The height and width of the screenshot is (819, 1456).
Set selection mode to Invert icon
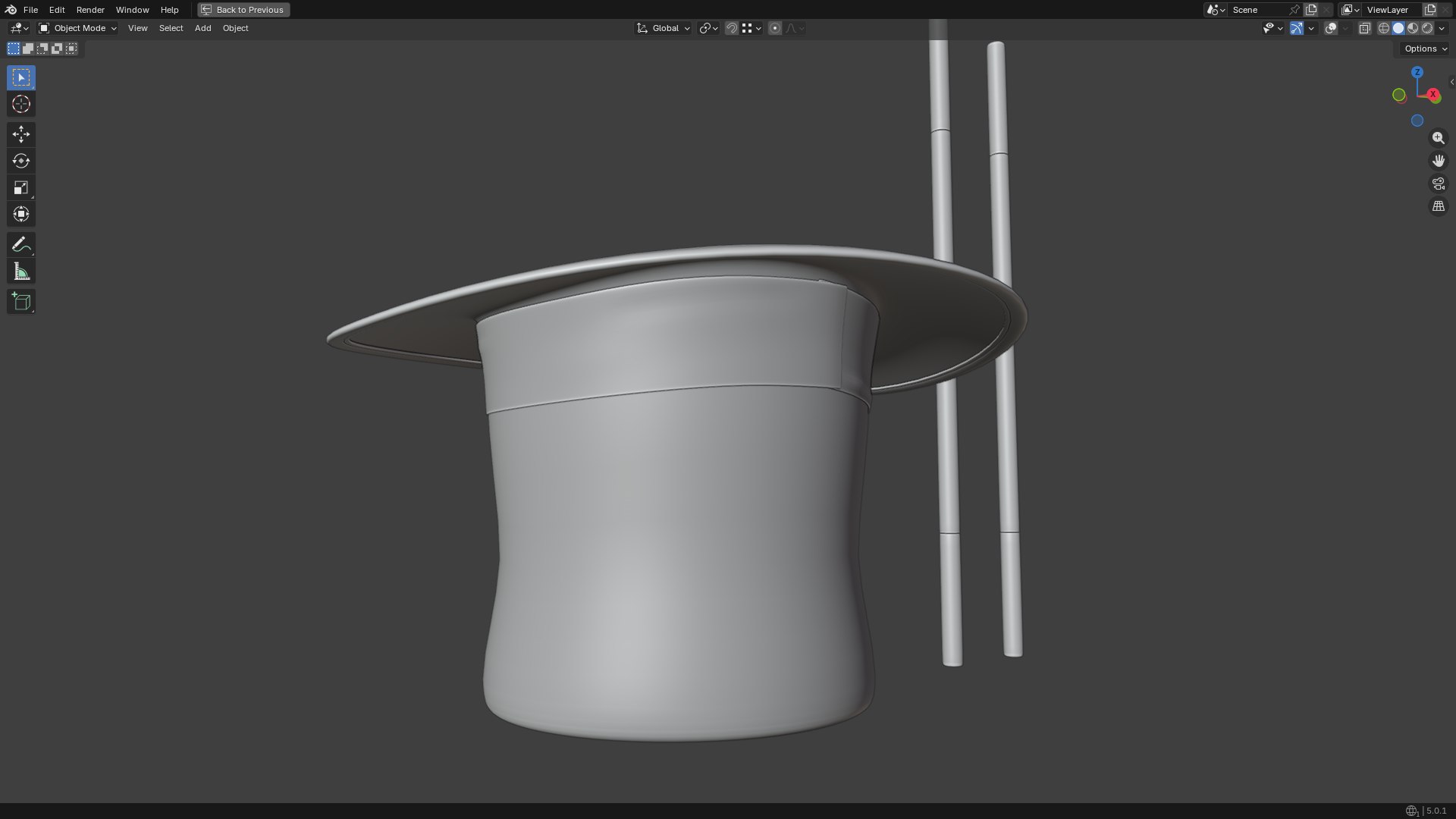tap(57, 49)
